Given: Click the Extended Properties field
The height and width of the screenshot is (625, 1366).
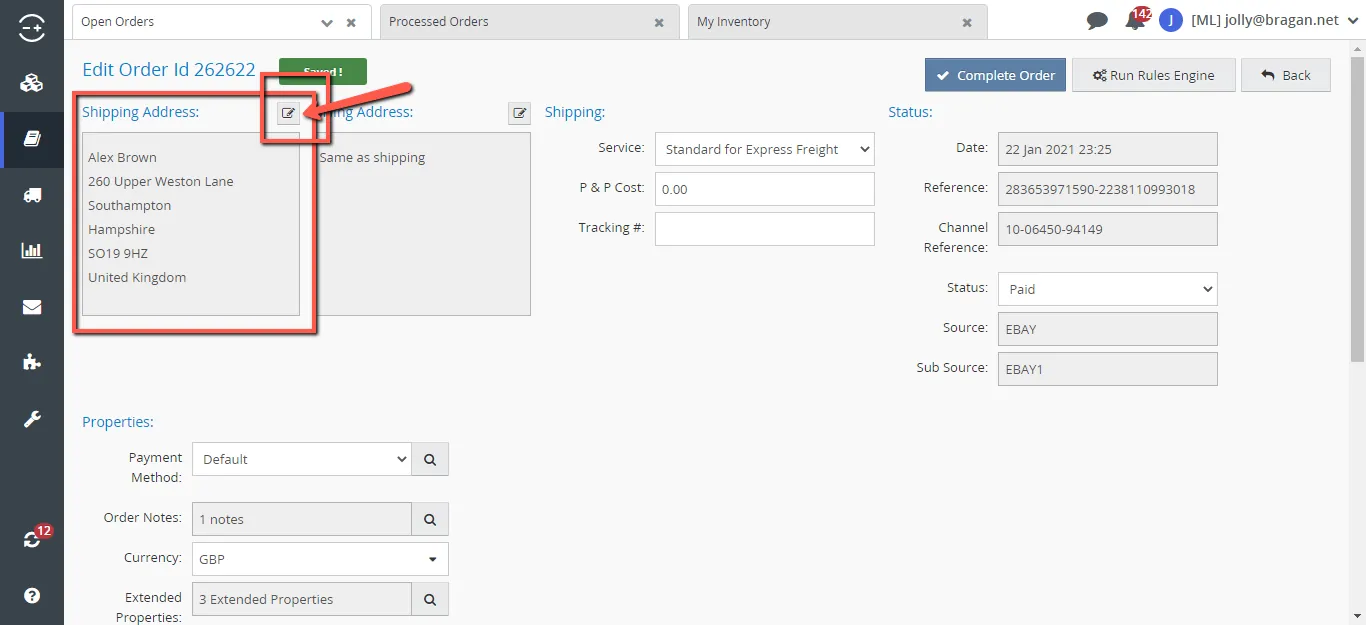Looking at the screenshot, I should pyautogui.click(x=301, y=599).
